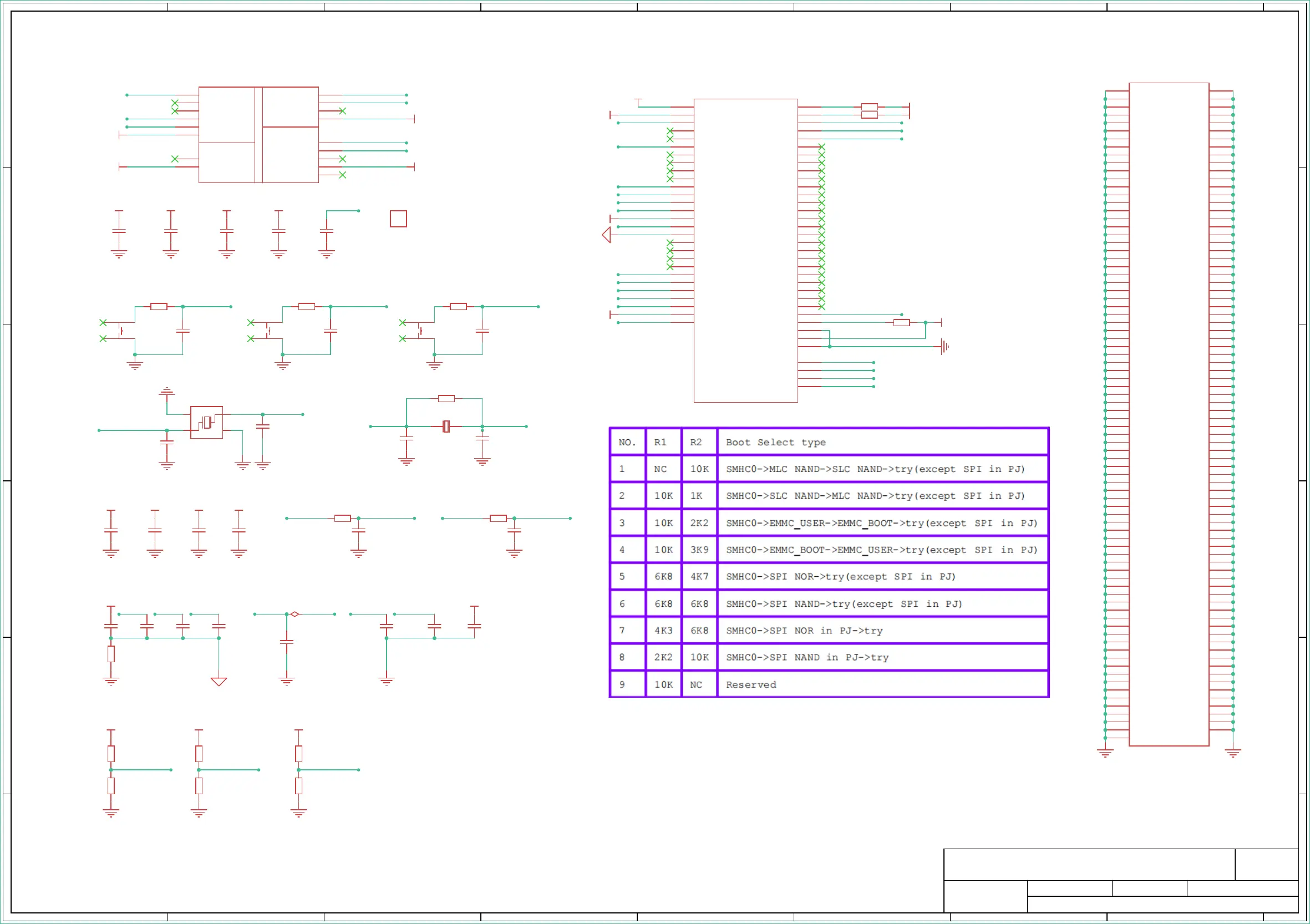Select the tall connector body on the right
1310x924 pixels.
point(1169,414)
